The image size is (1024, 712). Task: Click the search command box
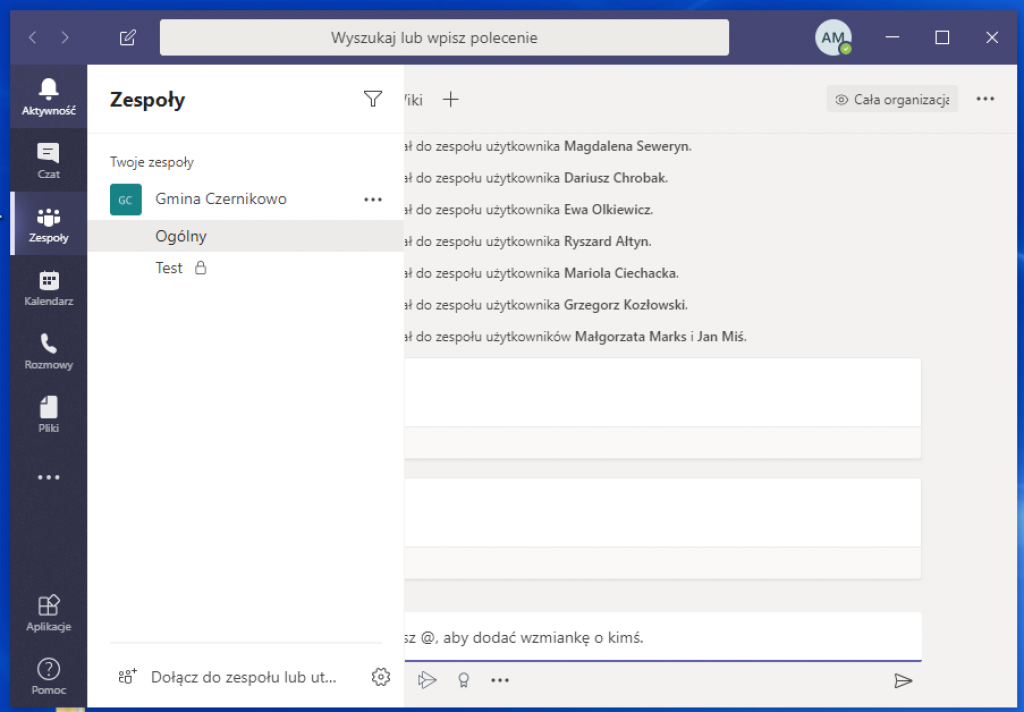tap(444, 38)
